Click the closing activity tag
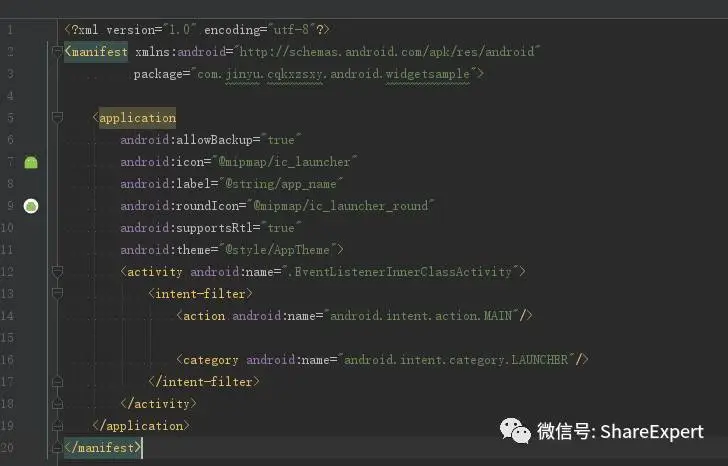 pos(158,404)
